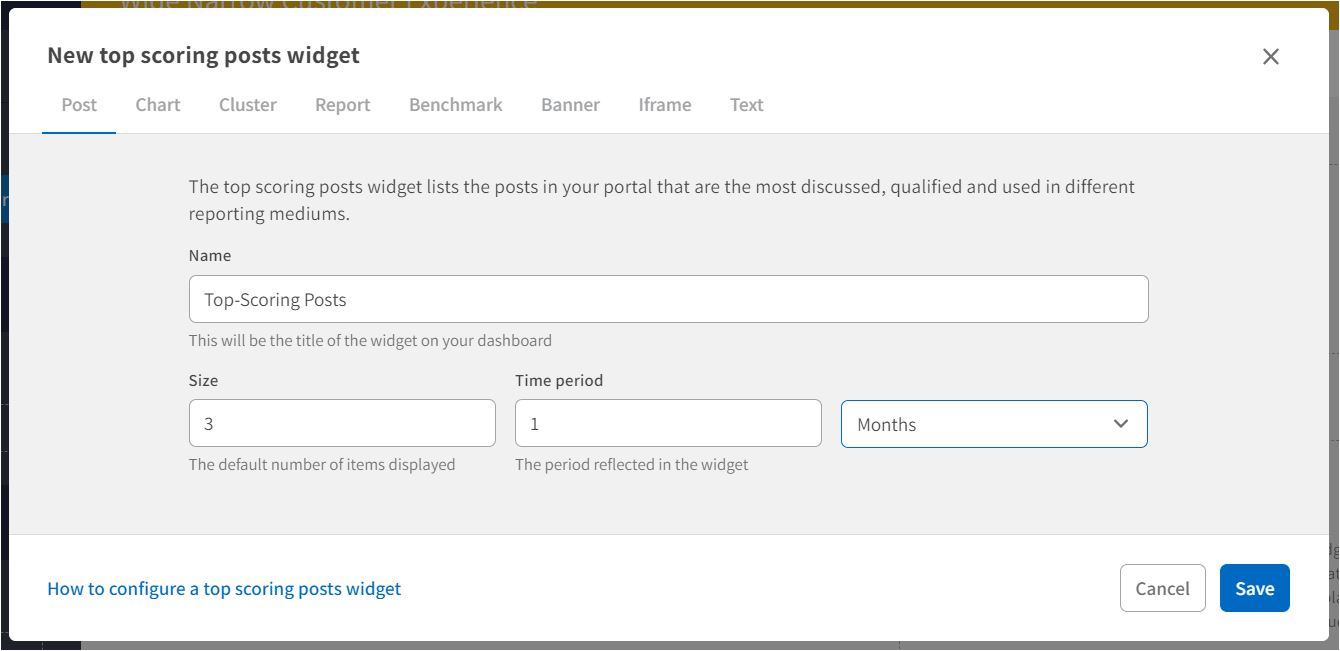
Task: Open the Cluster tab
Action: click(x=248, y=105)
